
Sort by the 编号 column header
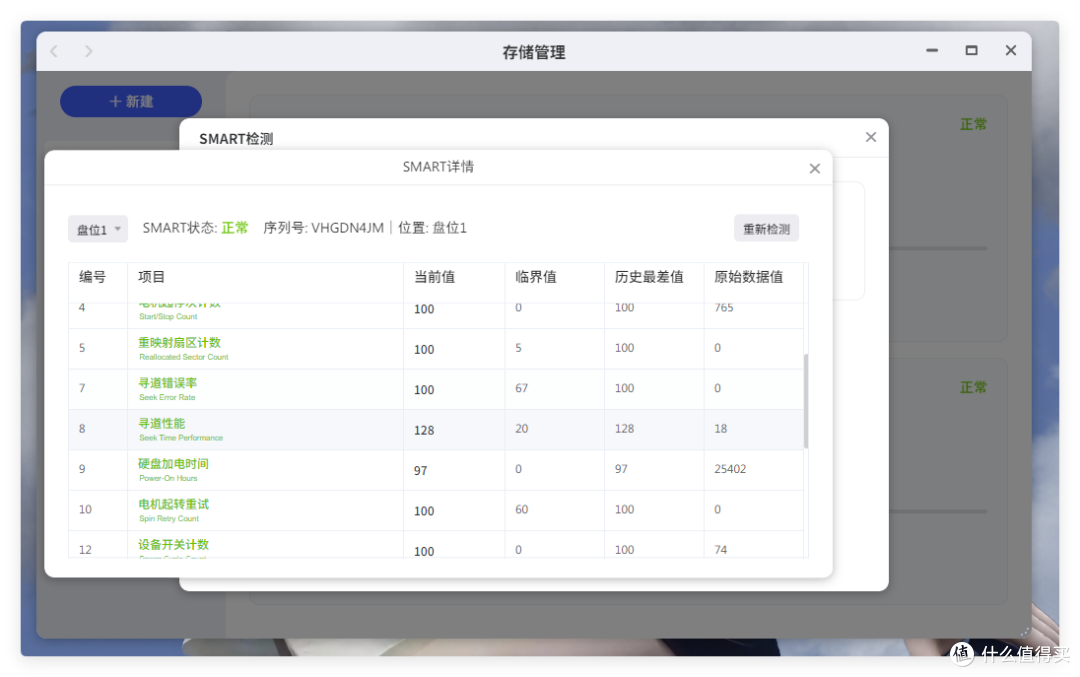tap(92, 277)
